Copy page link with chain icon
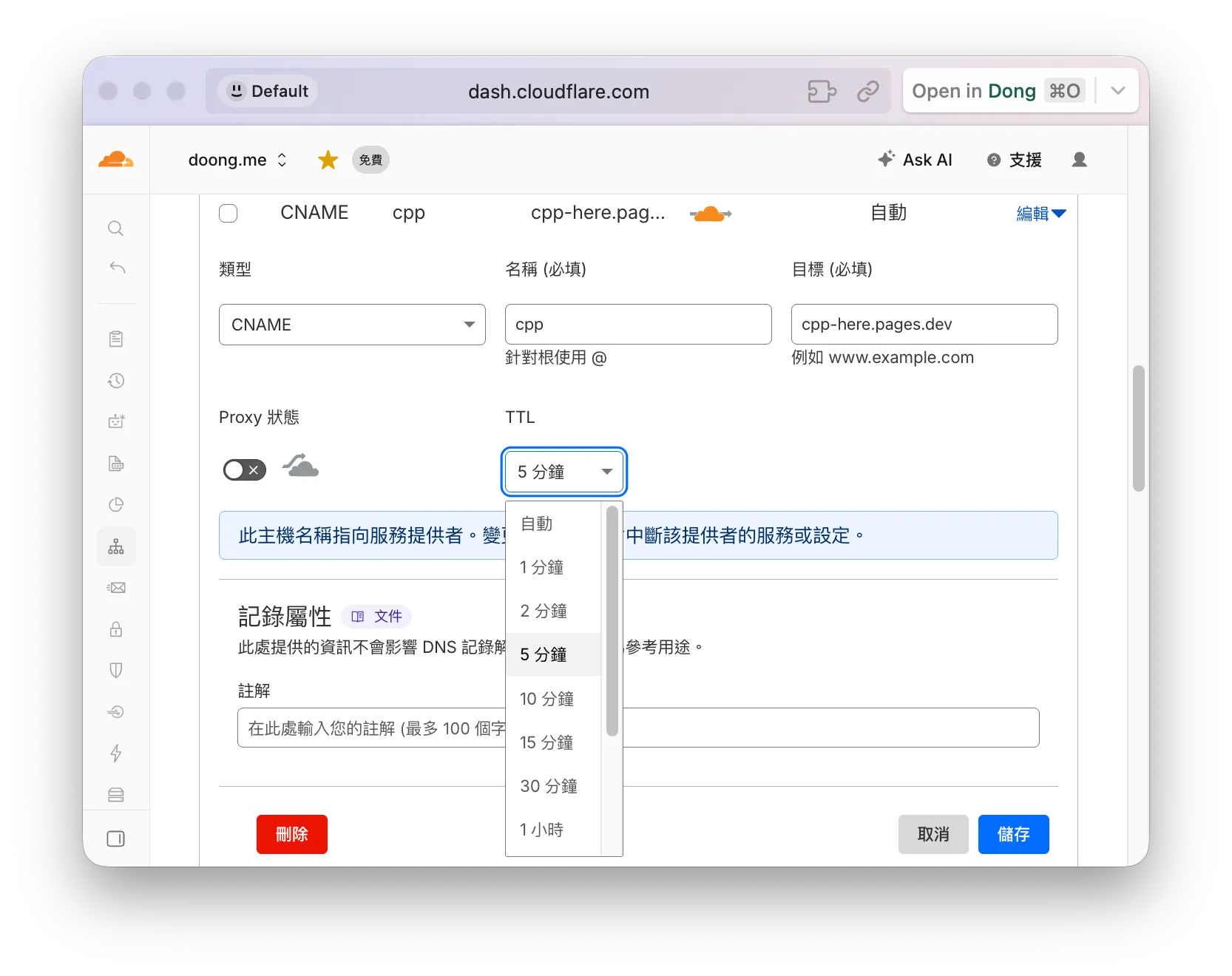 coord(868,91)
